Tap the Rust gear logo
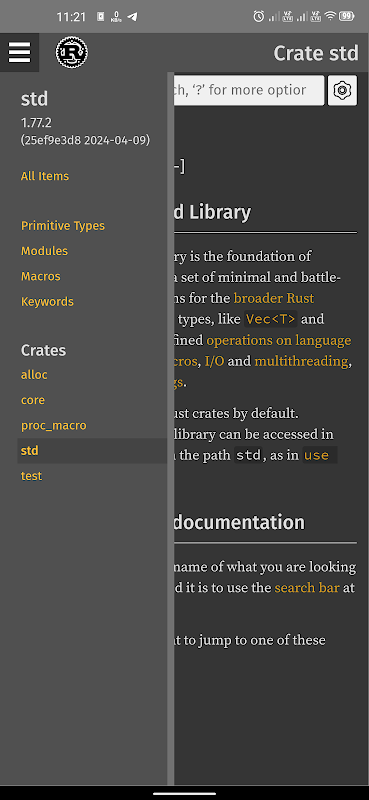Image resolution: width=369 pixels, height=800 pixels. click(x=71, y=53)
